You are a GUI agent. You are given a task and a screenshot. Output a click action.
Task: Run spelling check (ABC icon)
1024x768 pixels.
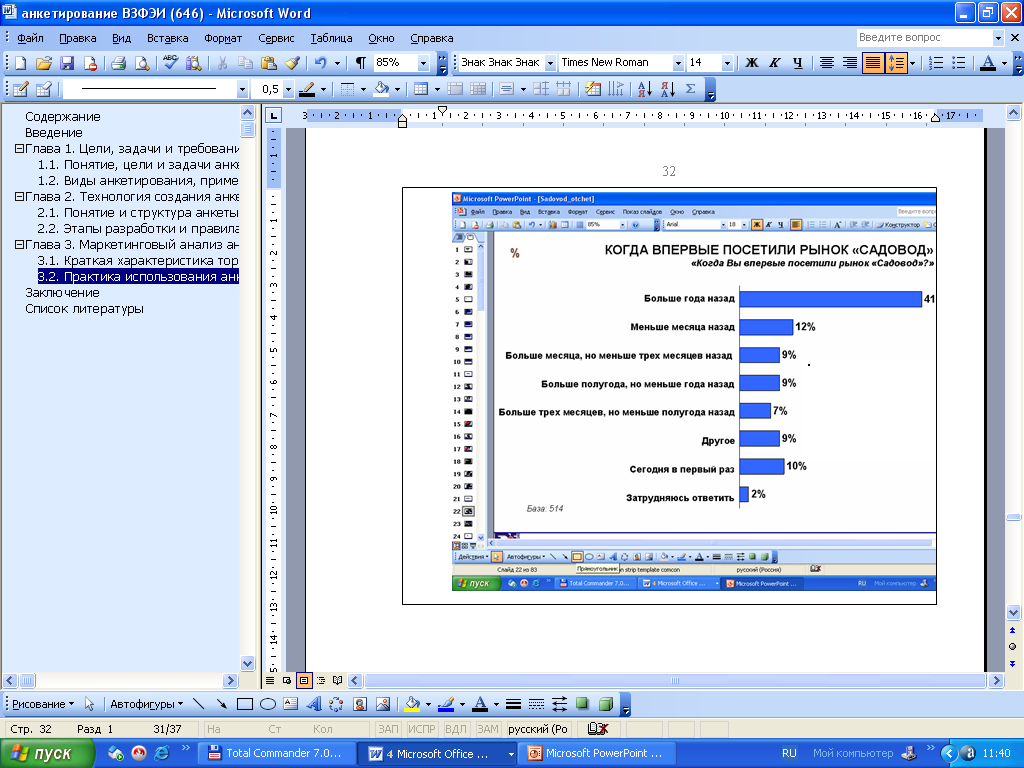[170, 63]
